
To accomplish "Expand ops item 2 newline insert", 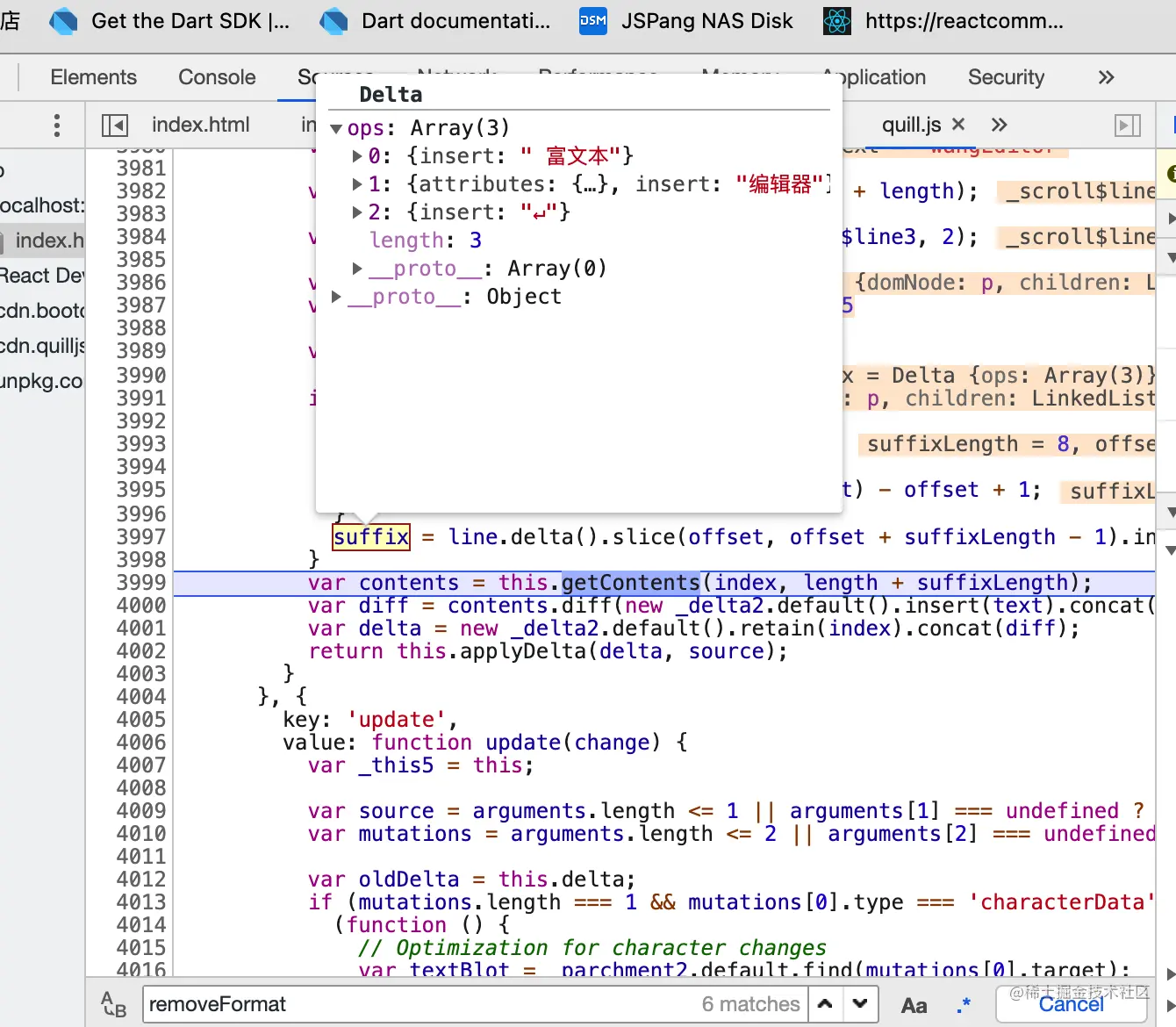I will (357, 212).
